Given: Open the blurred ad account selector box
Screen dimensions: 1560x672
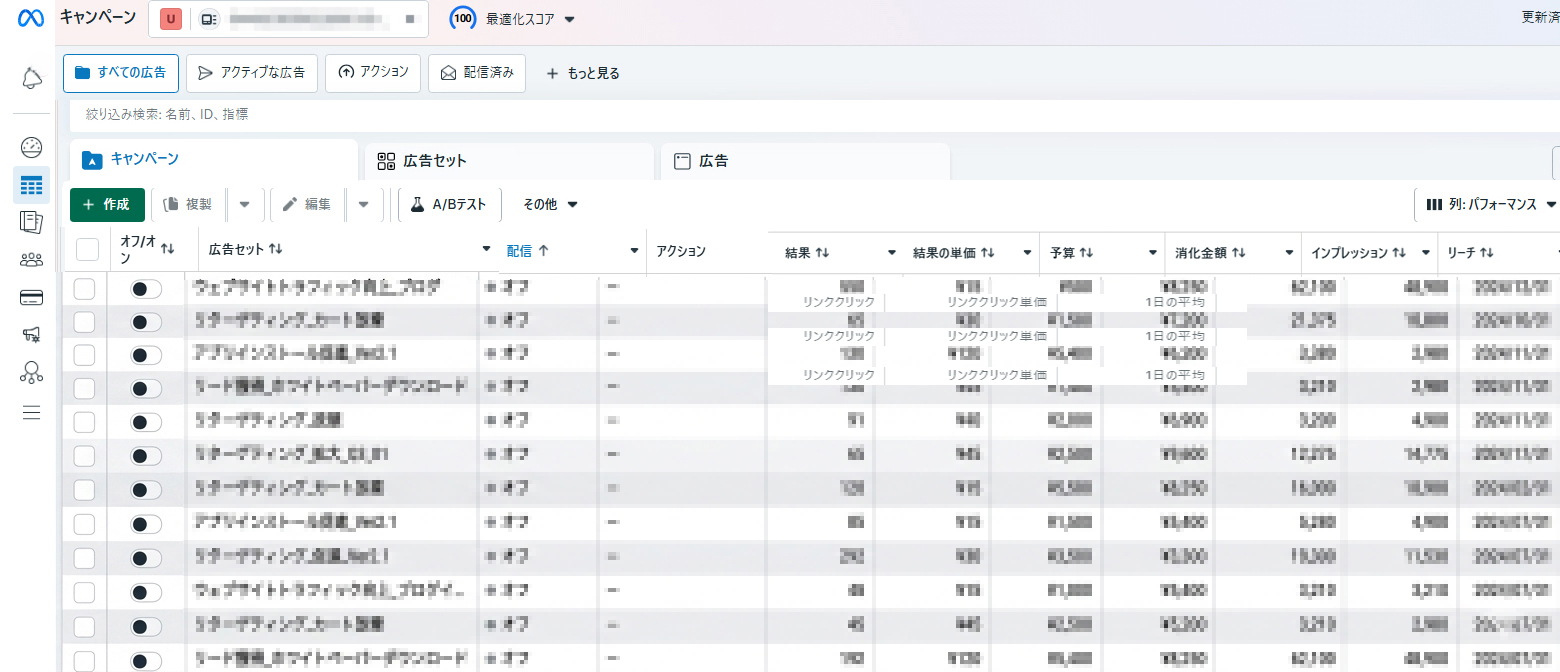Looking at the screenshot, I should click(x=288, y=18).
